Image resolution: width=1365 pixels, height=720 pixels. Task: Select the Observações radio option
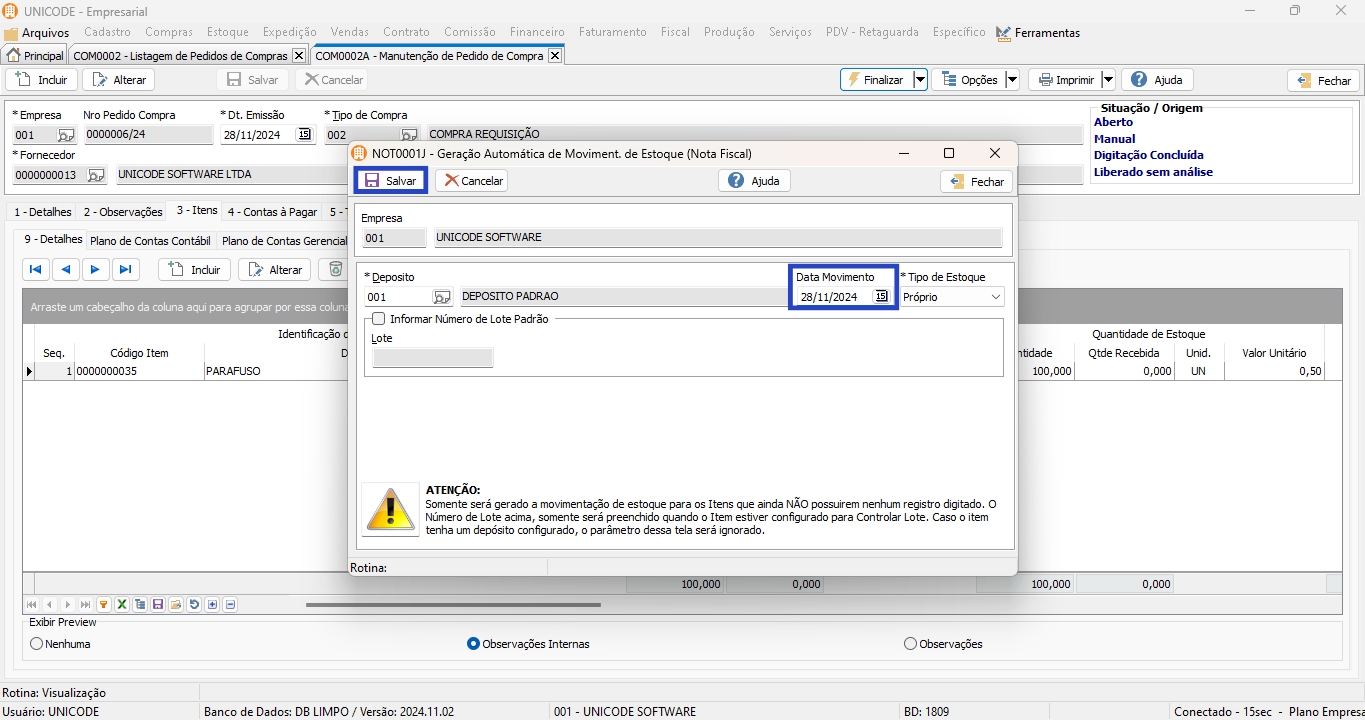[910, 644]
